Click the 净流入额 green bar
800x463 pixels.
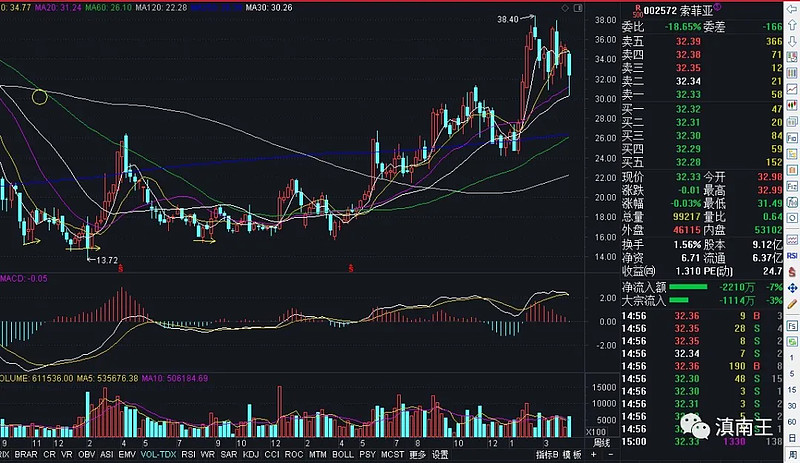(x=688, y=287)
